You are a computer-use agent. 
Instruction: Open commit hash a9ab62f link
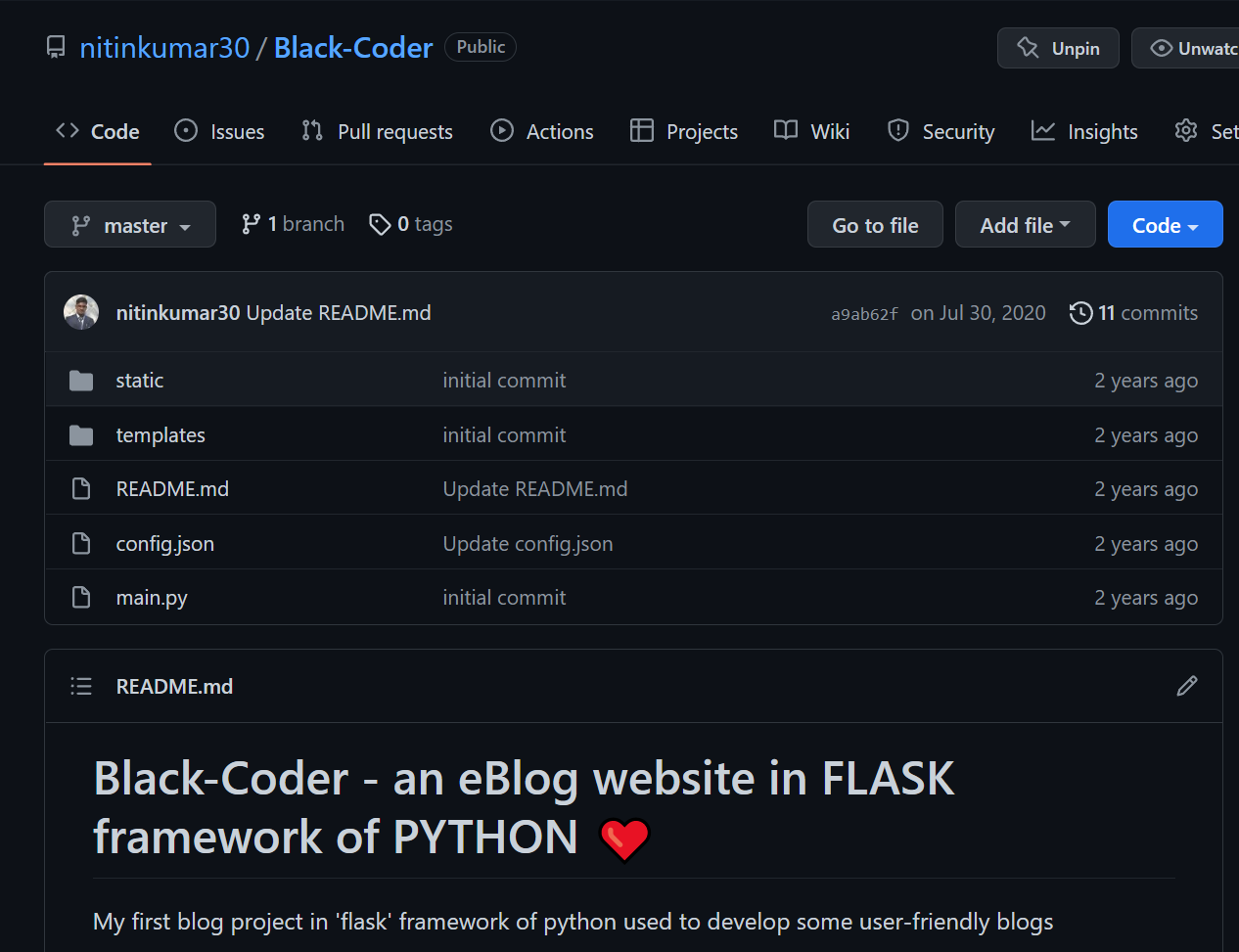pyautogui.click(x=864, y=314)
